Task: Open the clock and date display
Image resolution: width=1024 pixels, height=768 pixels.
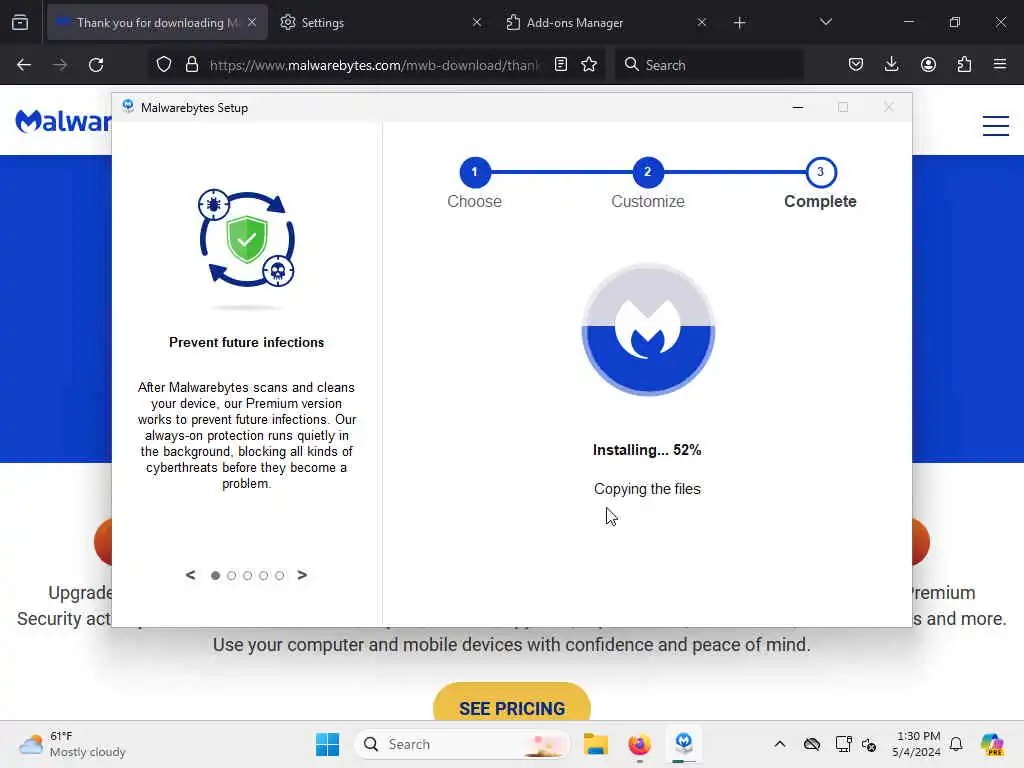Action: 917,744
